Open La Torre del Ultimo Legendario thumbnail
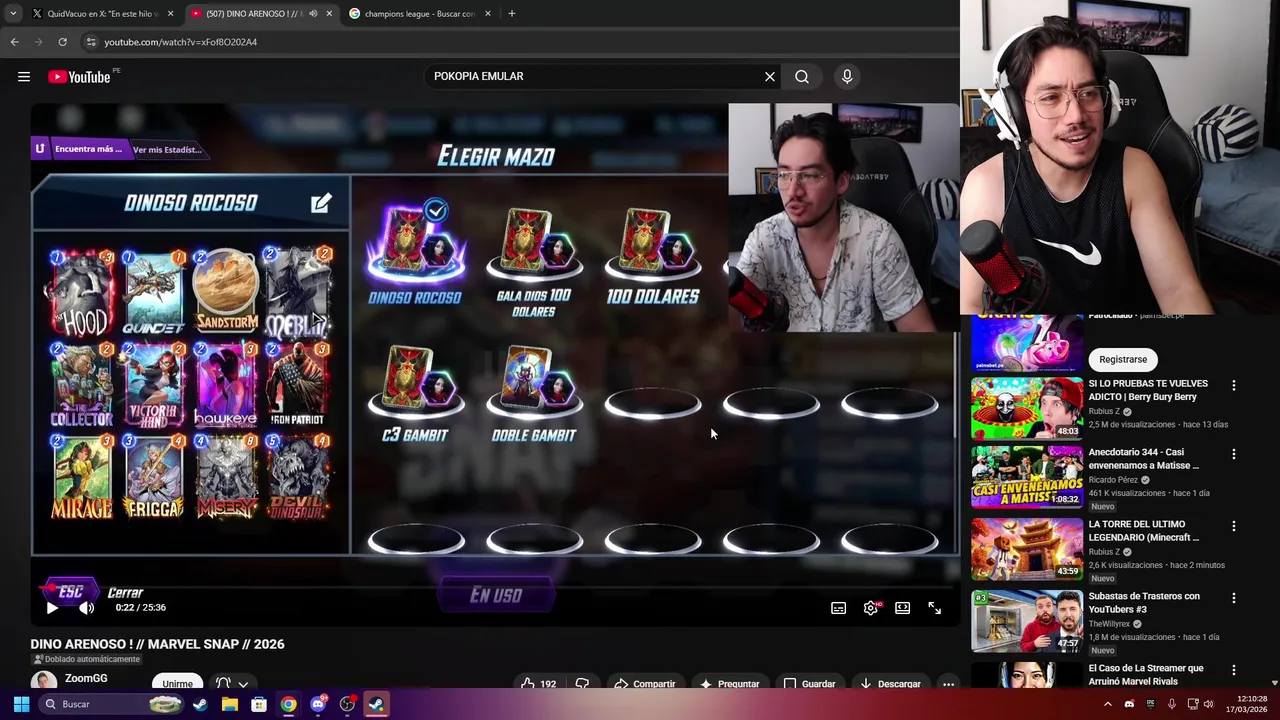This screenshot has height=720, width=1280. [1027, 548]
